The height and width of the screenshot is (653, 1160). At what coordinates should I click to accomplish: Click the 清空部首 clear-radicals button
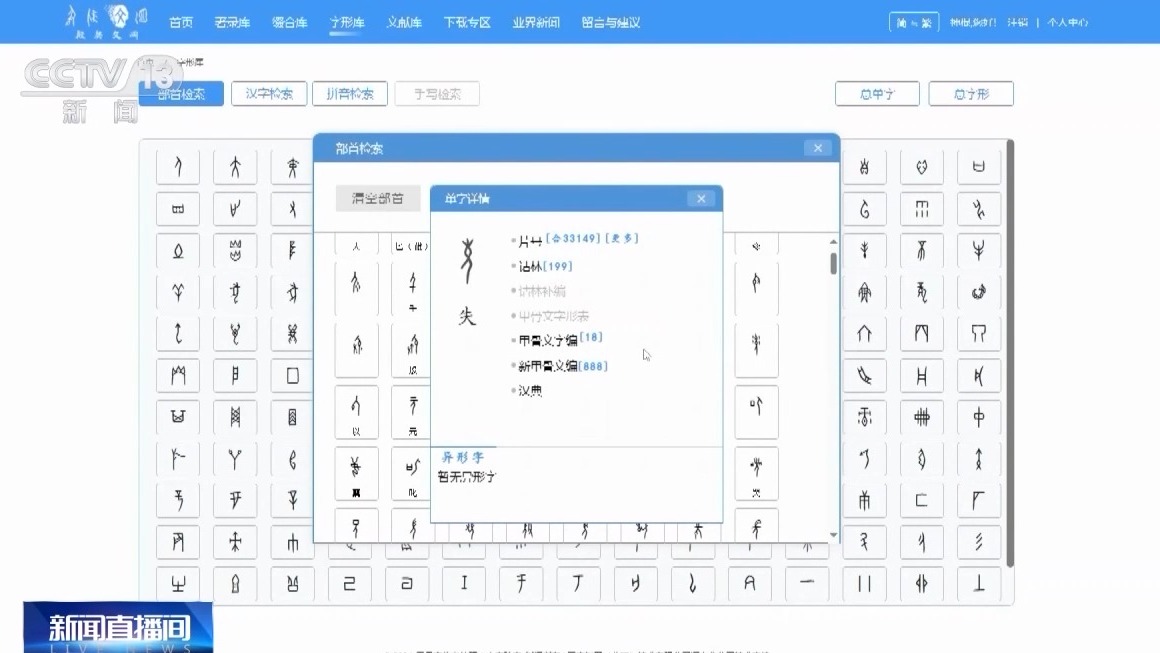377,198
